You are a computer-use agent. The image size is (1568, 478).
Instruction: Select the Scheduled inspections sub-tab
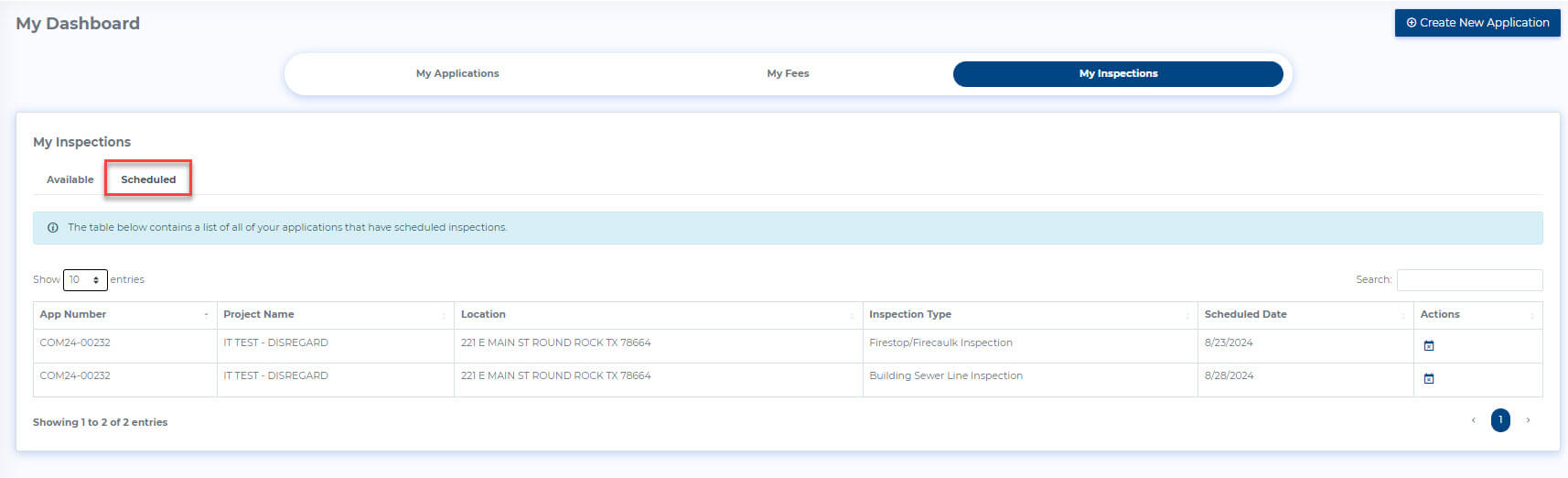click(x=148, y=179)
